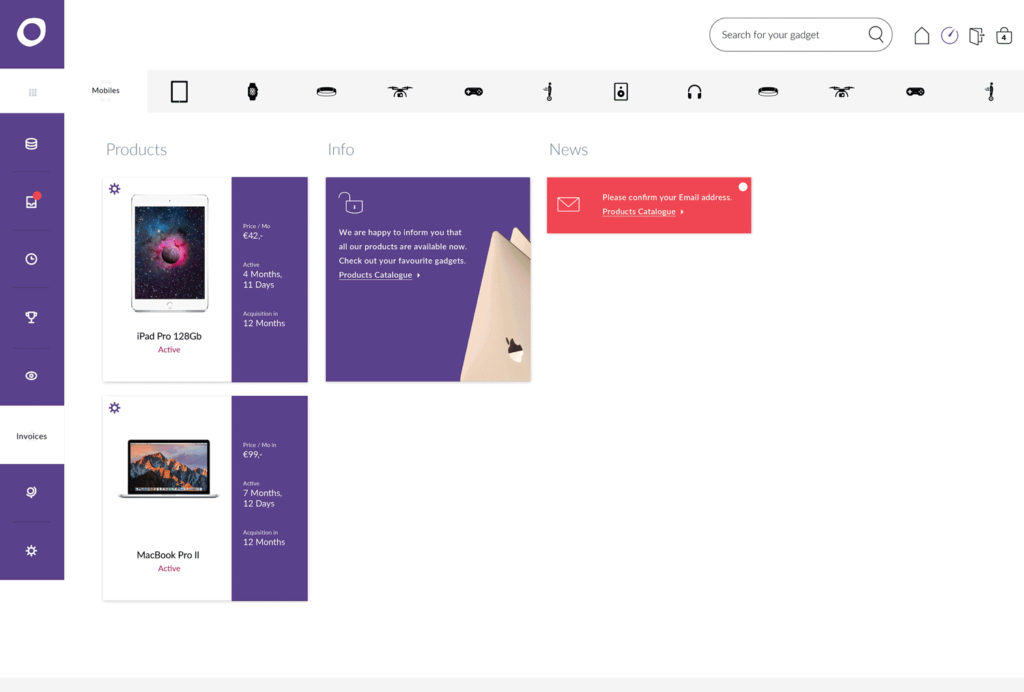Viewport: 1024px width, 692px height.
Task: Open MacBook Pro II card gear options
Action: coord(115,408)
